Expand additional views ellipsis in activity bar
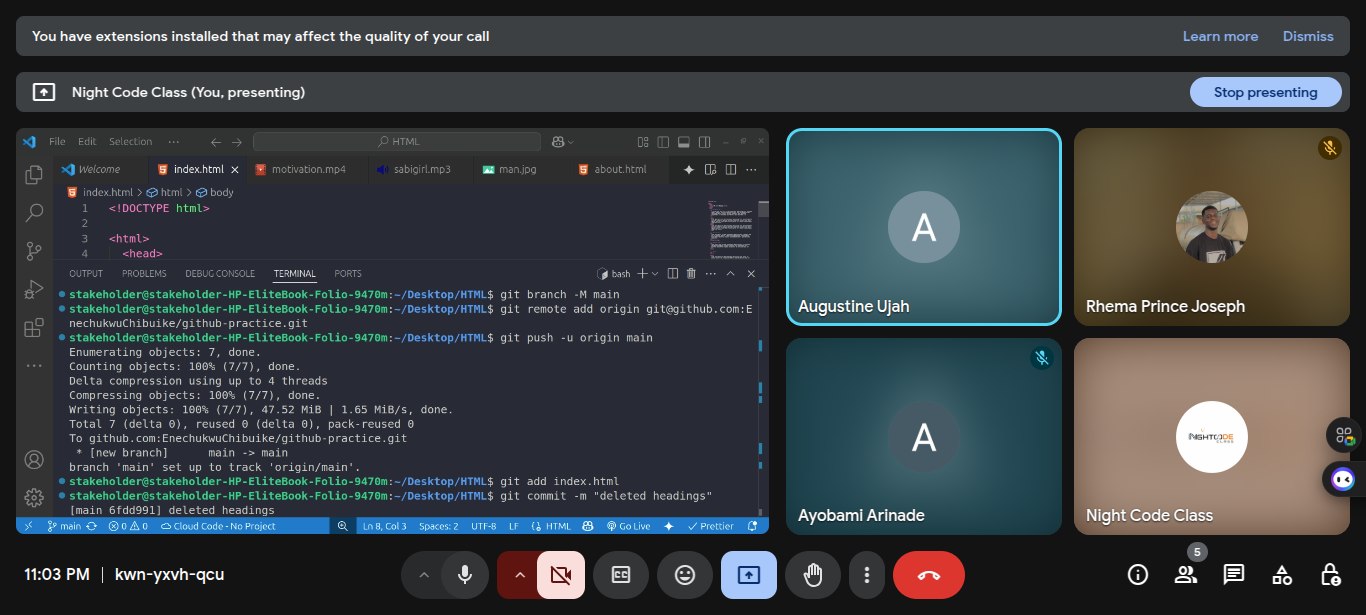 (34, 365)
